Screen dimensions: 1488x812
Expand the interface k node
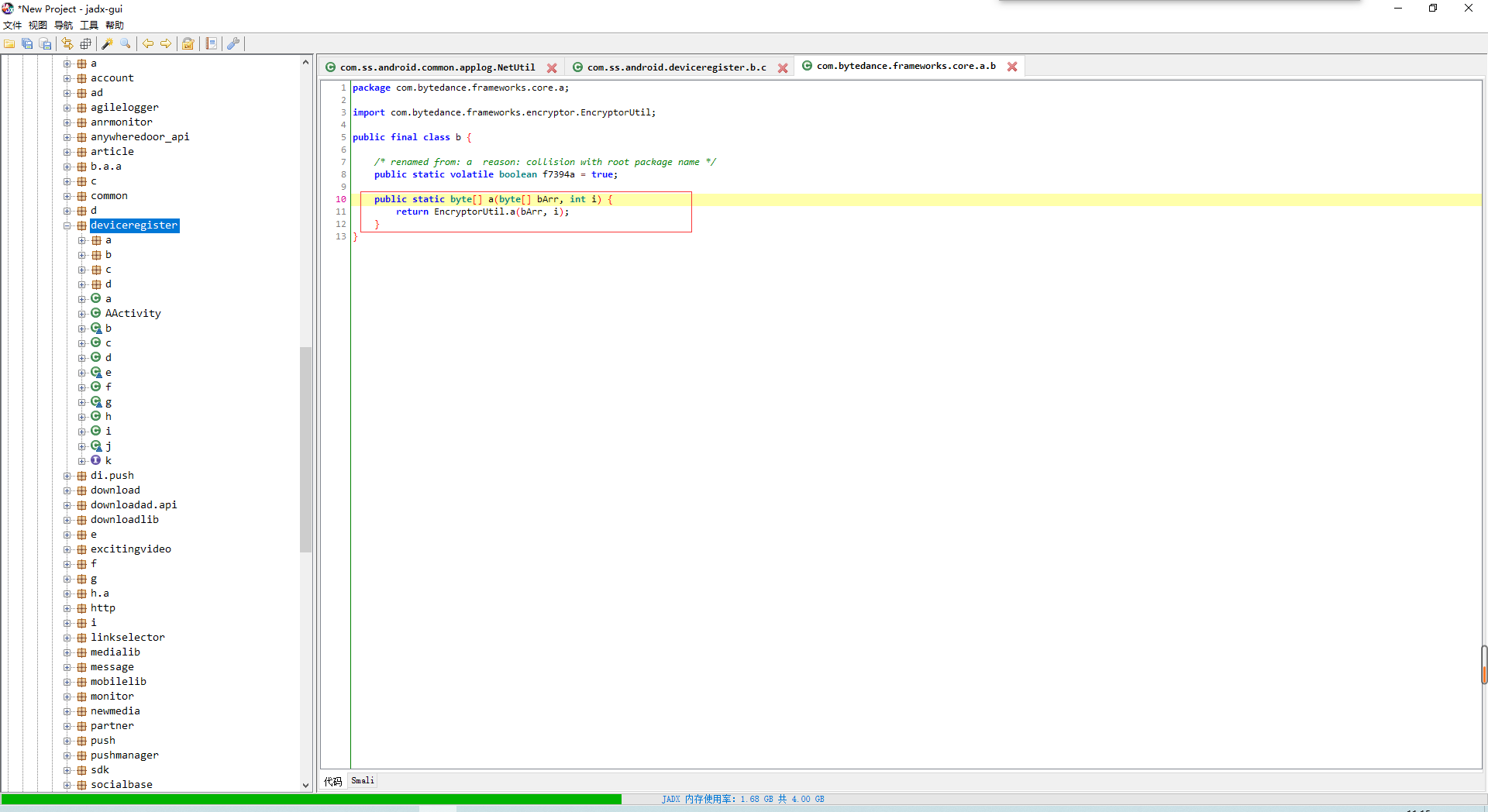[82, 461]
